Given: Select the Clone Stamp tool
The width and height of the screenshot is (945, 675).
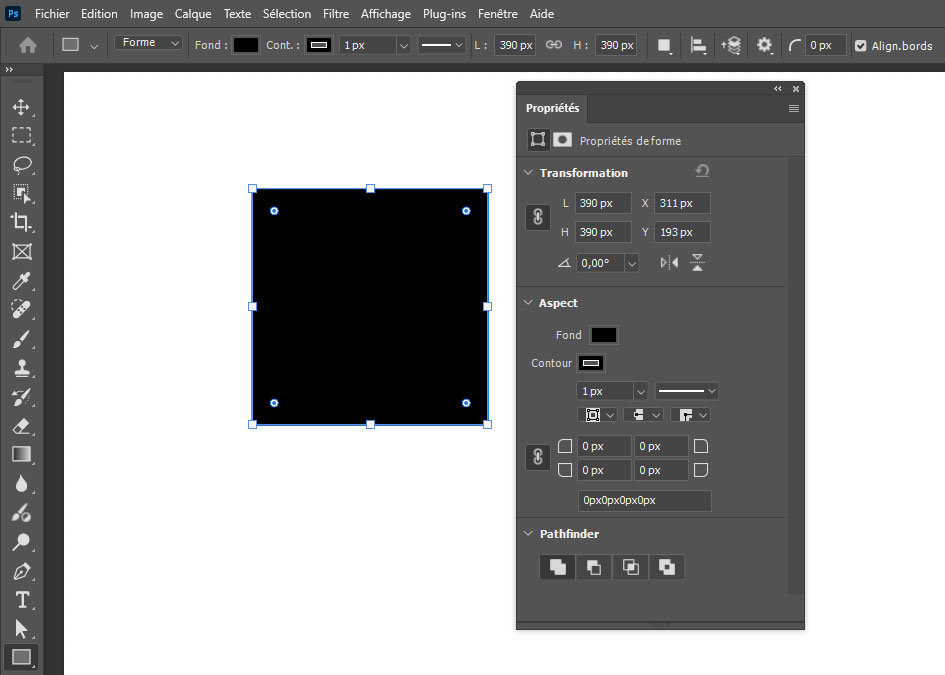Looking at the screenshot, I should coord(21,368).
